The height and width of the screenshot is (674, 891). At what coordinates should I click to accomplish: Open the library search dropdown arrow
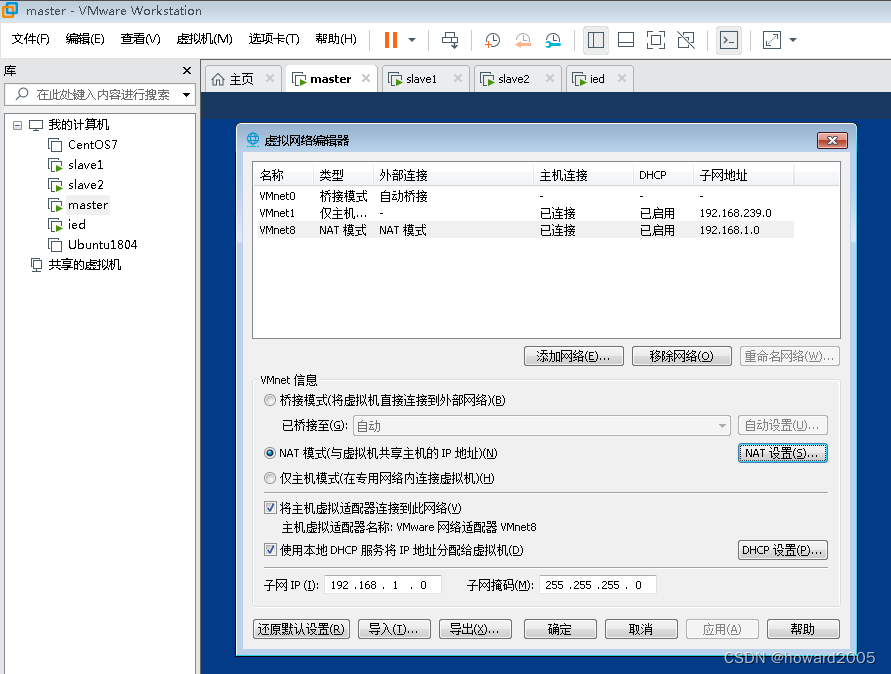pos(186,95)
